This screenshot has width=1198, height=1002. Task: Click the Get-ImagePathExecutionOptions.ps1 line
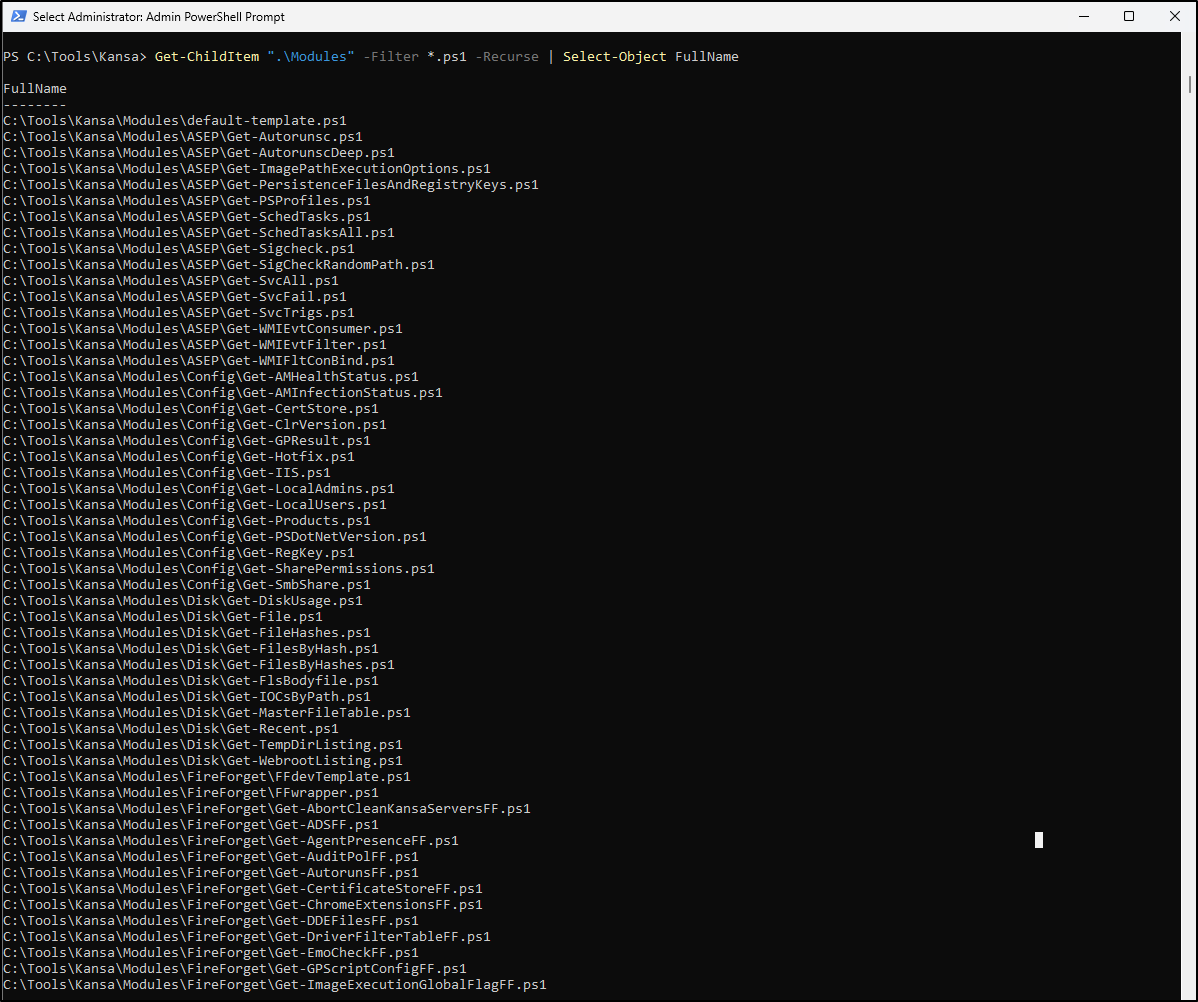click(x=247, y=169)
